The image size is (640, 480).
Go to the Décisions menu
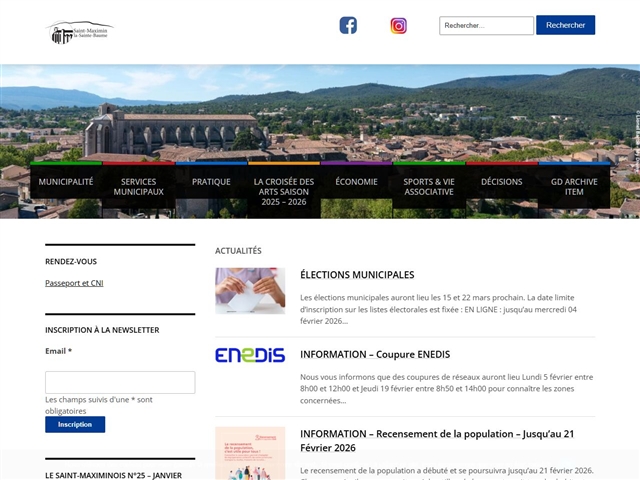[x=501, y=182]
